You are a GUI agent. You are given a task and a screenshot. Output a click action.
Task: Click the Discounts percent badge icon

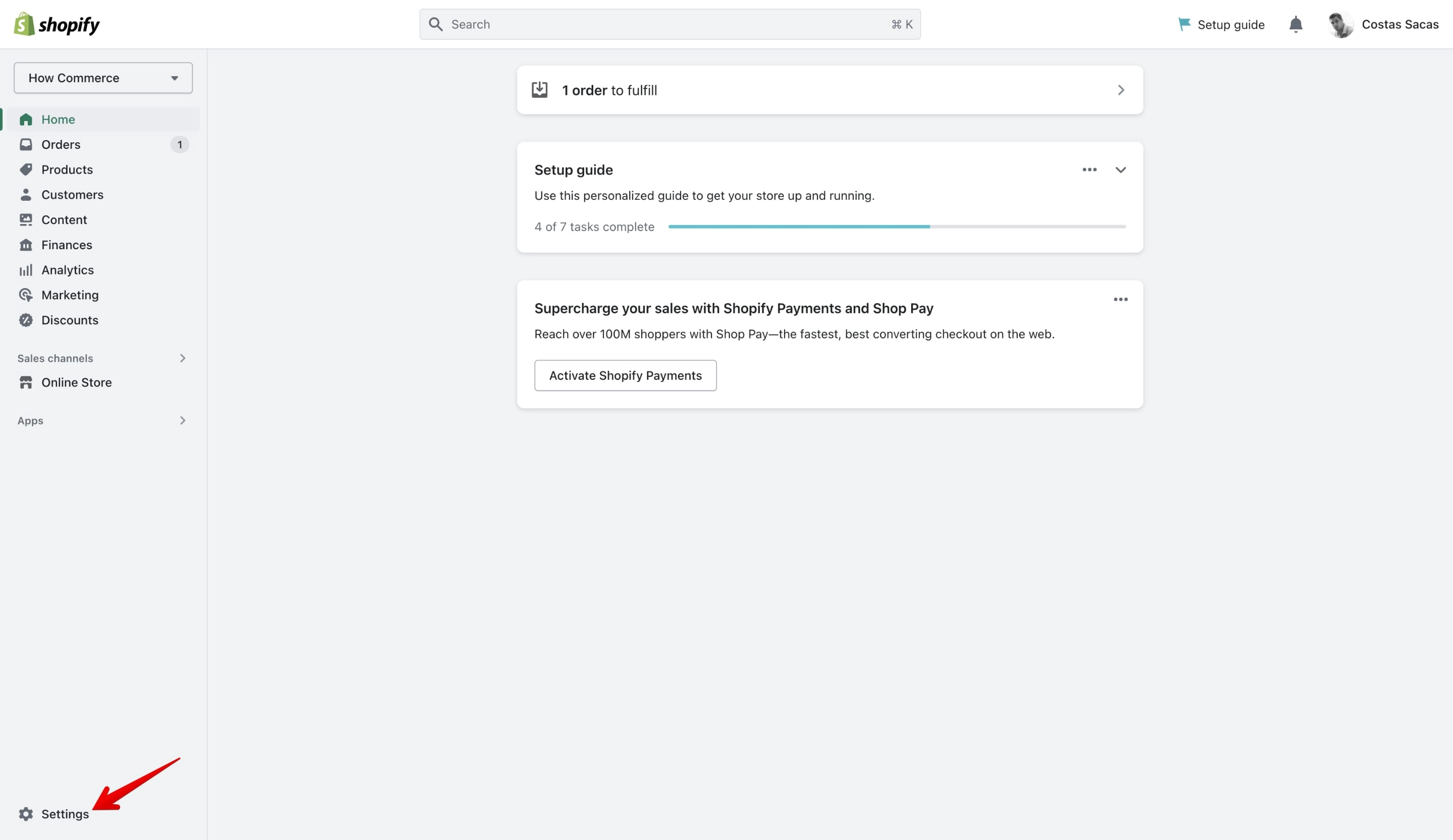pos(26,320)
